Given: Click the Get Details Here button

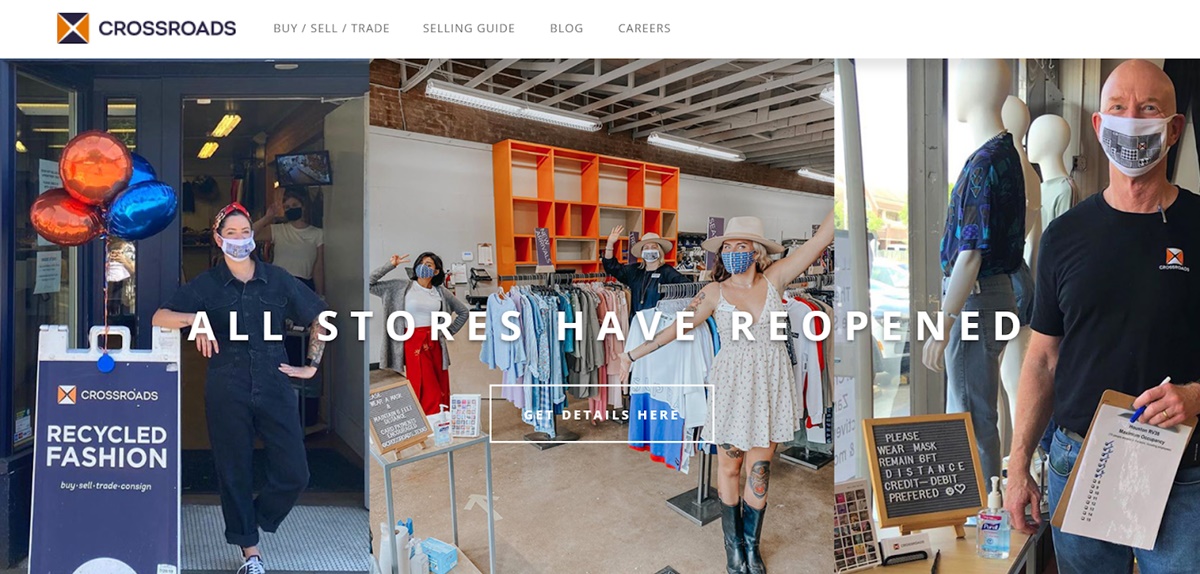Looking at the screenshot, I should tap(601, 414).
